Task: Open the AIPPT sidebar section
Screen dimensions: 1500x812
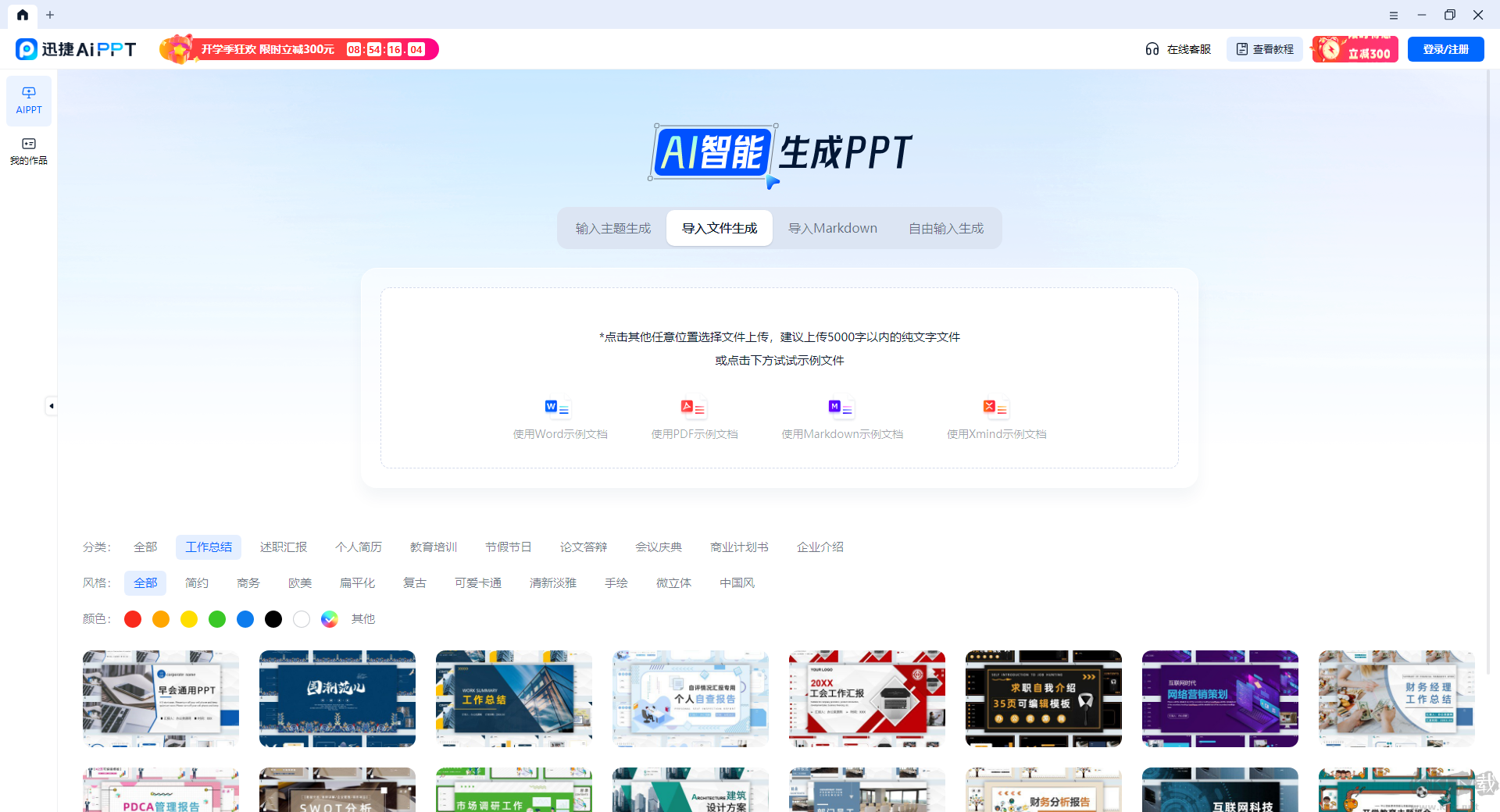Action: pos(29,101)
